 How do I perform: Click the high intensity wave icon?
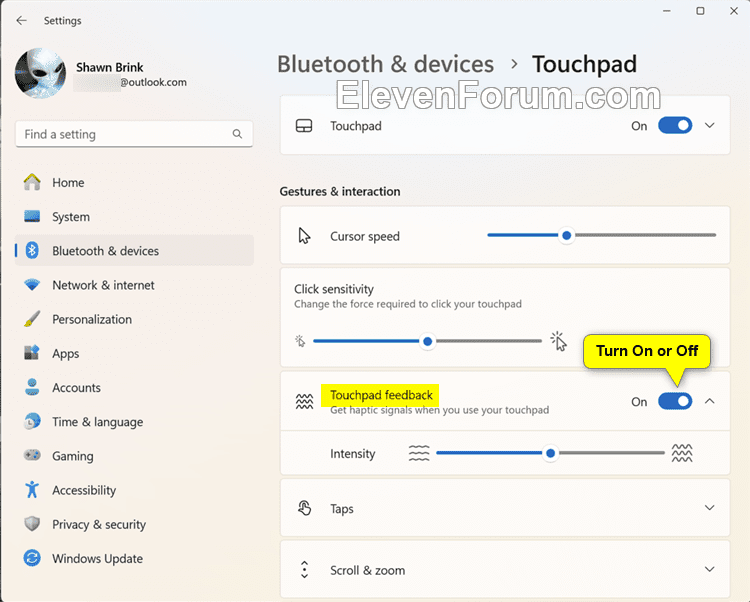[x=682, y=453]
